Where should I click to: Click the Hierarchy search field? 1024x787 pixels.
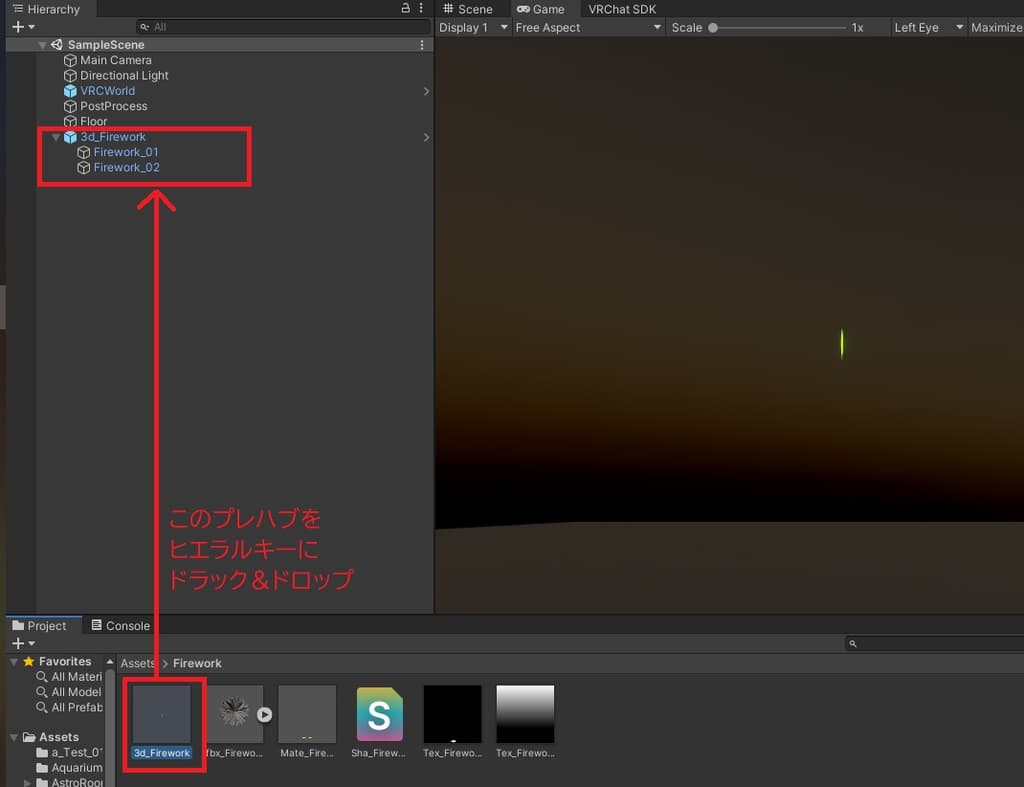click(x=280, y=27)
